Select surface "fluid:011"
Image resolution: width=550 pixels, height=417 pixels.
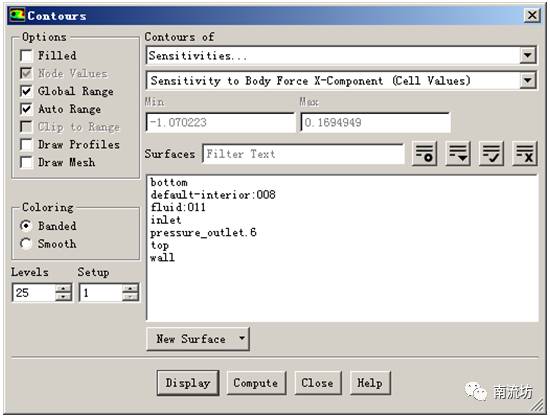(178, 207)
